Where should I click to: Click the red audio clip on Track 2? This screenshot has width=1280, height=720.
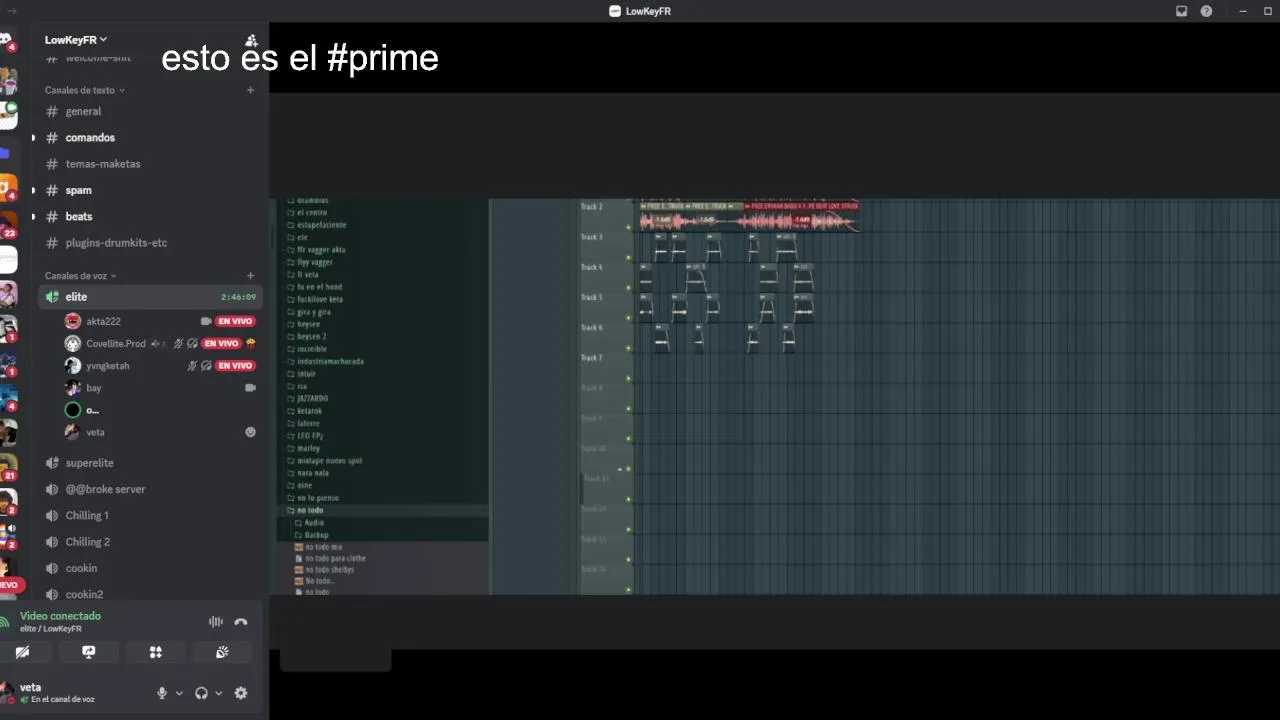[x=800, y=217]
